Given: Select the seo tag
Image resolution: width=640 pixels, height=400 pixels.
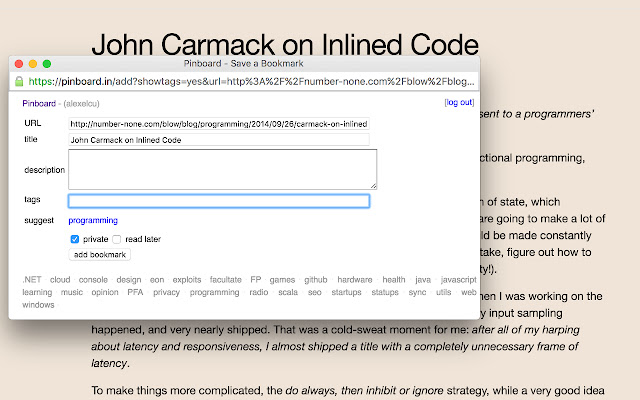Looking at the screenshot, I should (315, 292).
